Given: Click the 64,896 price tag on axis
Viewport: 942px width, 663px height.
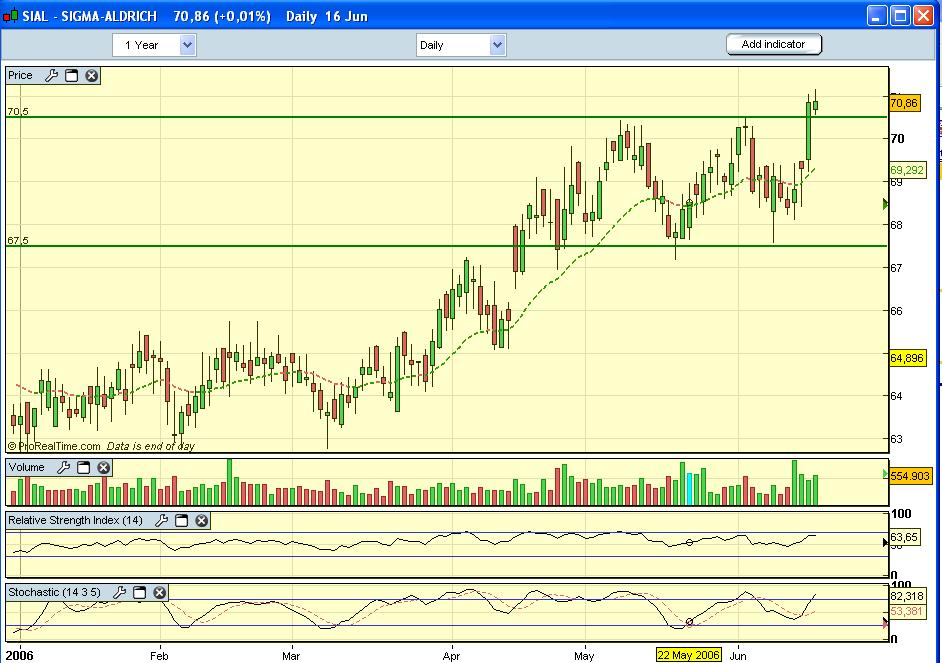Looking at the screenshot, I should [x=907, y=359].
